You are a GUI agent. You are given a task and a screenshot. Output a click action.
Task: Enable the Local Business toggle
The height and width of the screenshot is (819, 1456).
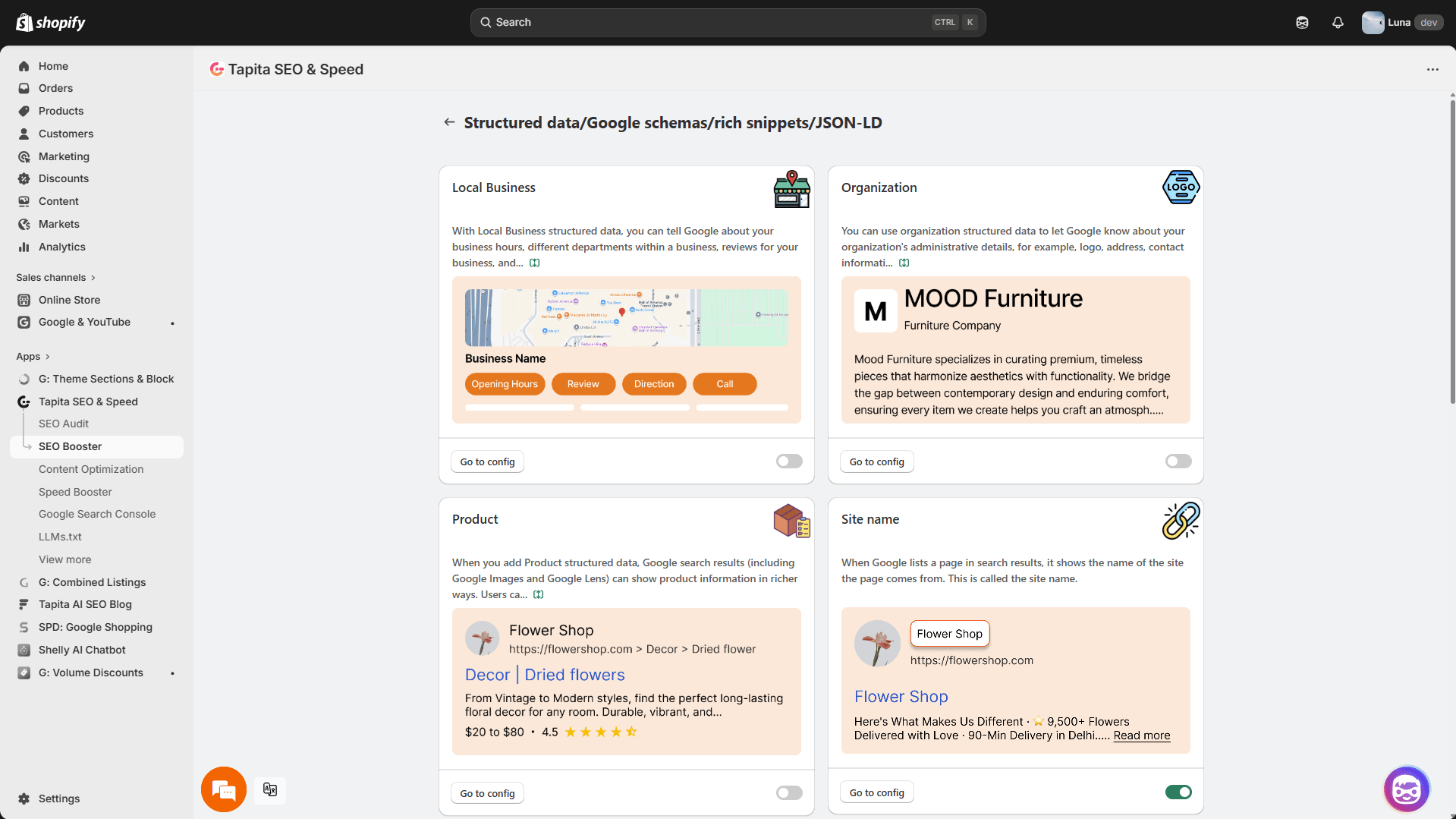(x=789, y=461)
